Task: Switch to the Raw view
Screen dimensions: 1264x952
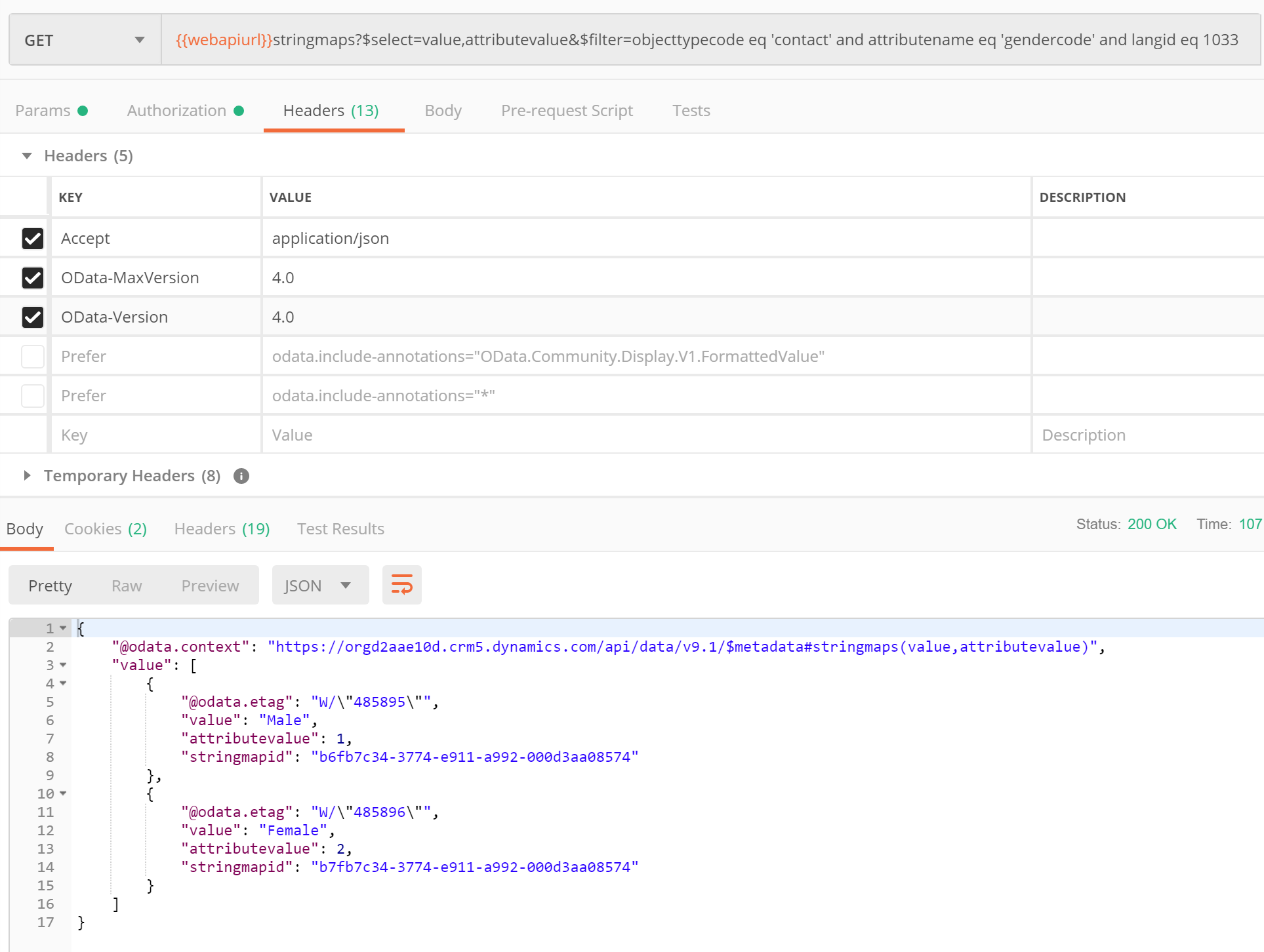Action: pos(127,585)
